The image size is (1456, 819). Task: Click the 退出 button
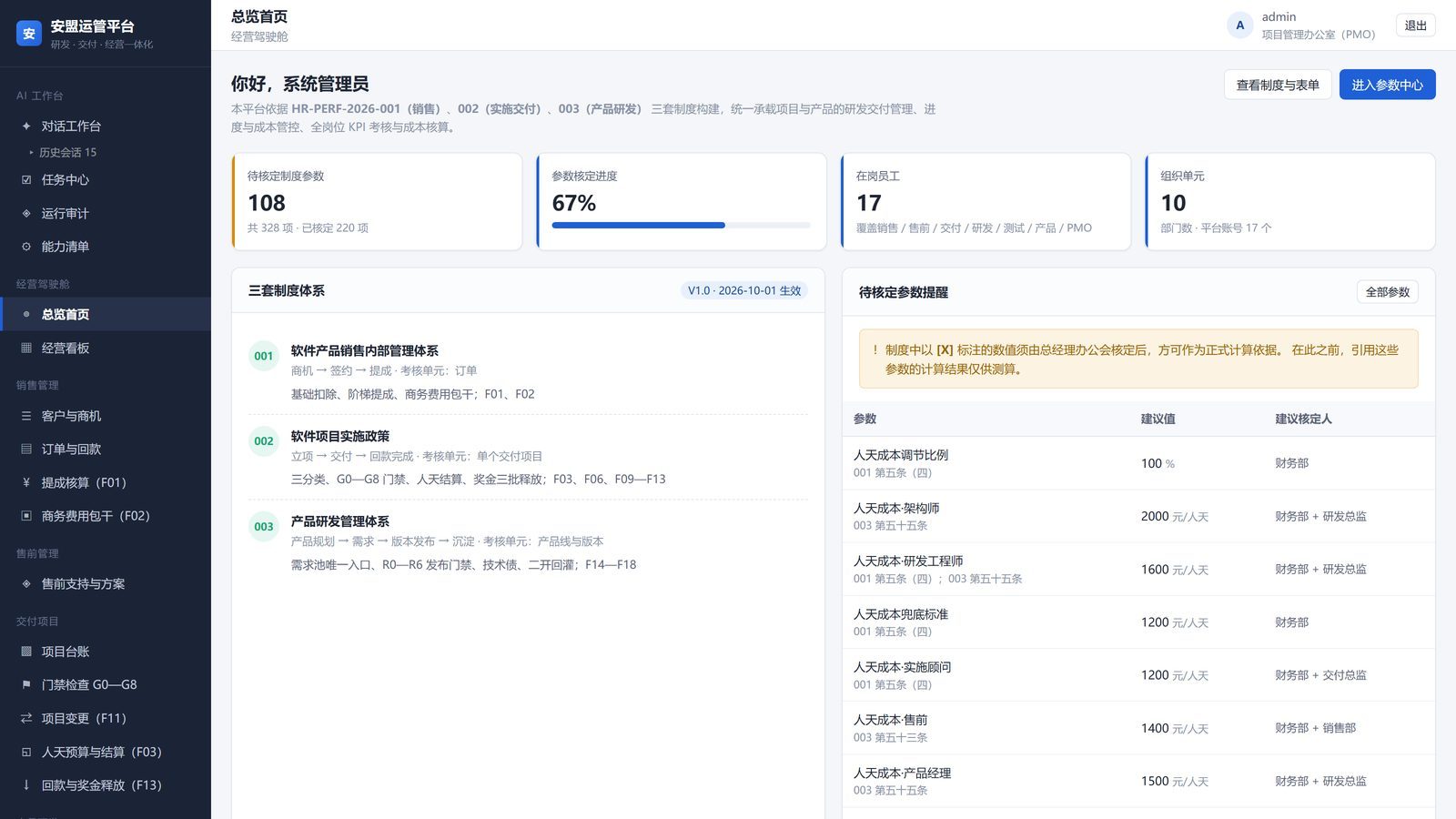point(1416,25)
